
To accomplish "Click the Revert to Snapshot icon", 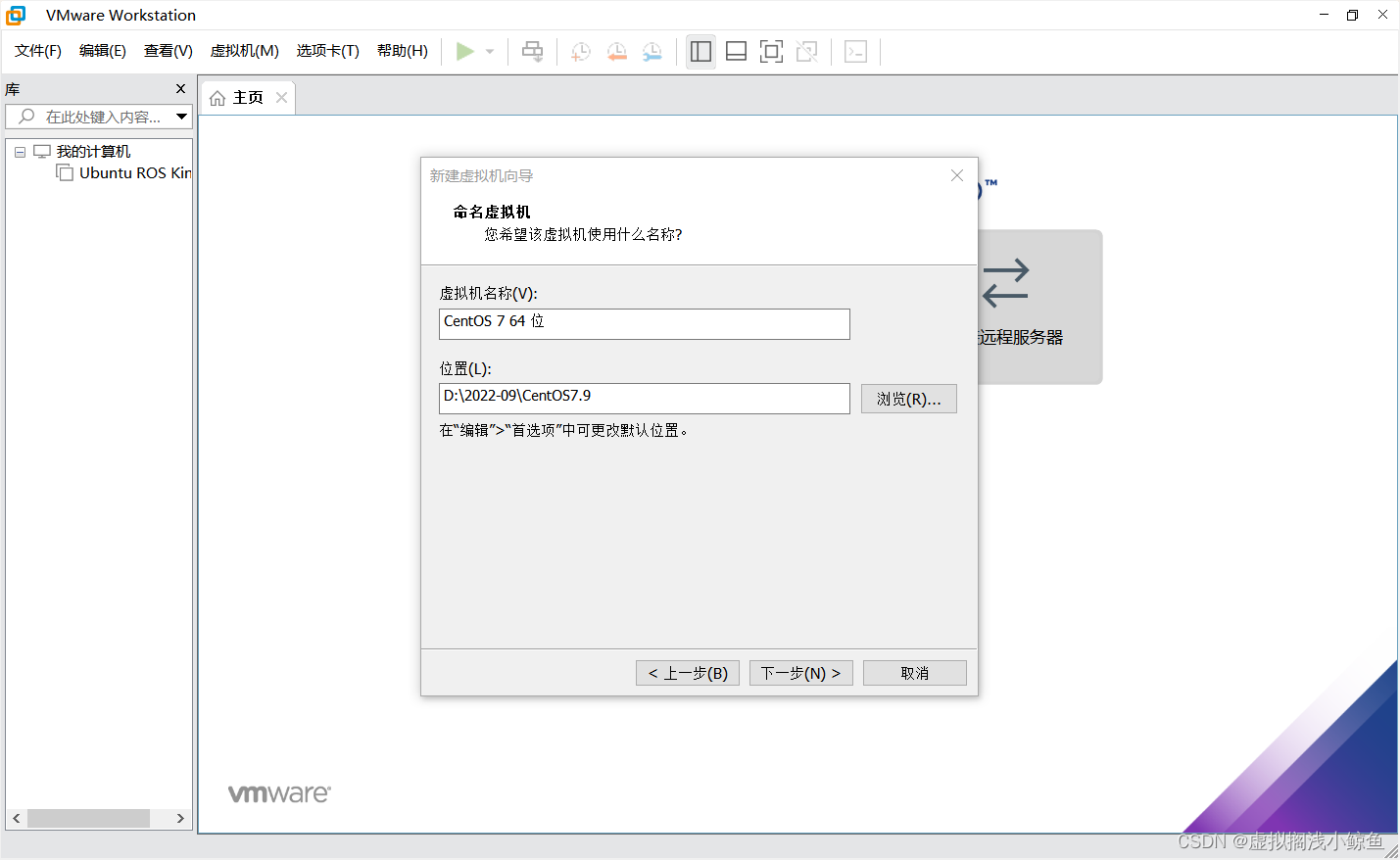I will click(616, 51).
